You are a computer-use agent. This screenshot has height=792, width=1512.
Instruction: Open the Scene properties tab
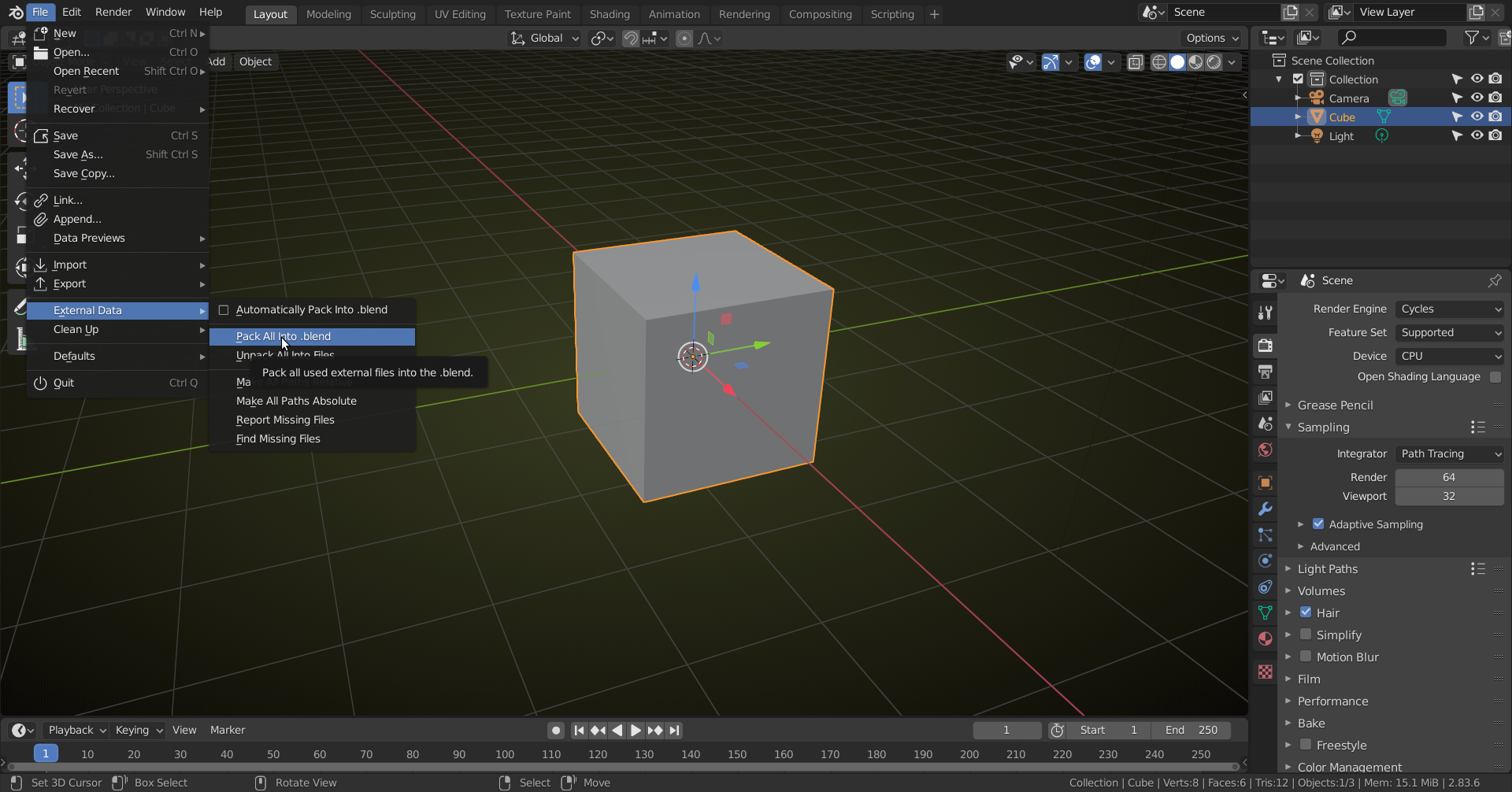1266,424
